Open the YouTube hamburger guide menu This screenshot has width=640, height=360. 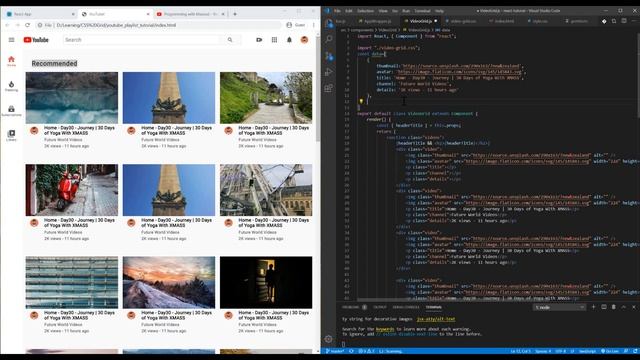(x=11, y=40)
